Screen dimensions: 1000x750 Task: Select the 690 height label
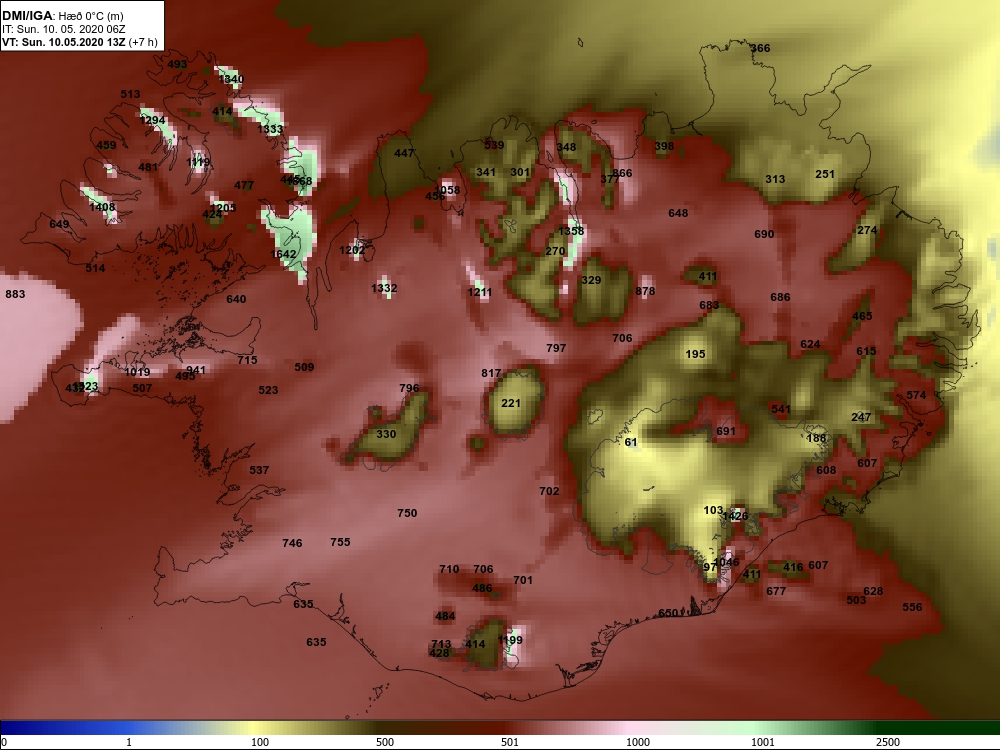click(x=764, y=234)
